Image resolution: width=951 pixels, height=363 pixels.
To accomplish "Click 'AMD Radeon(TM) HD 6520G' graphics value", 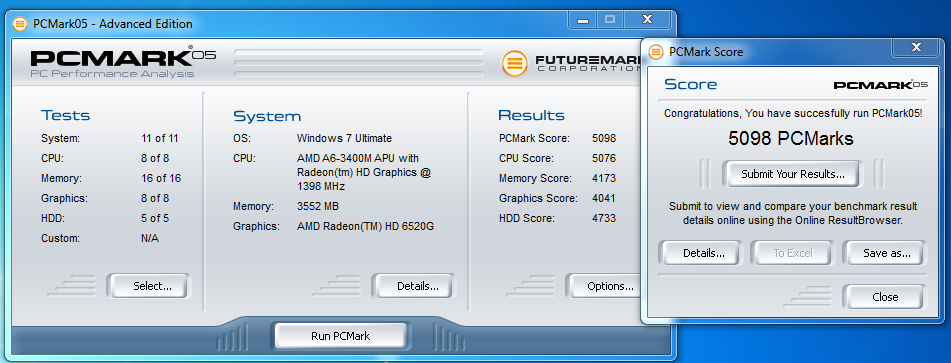I will 366,227.
